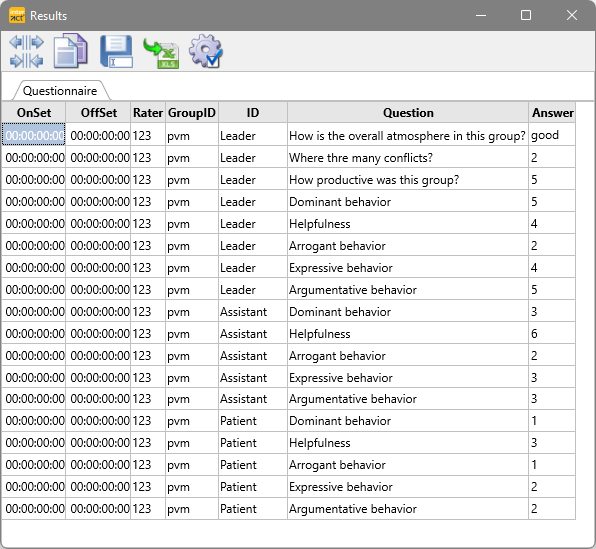Select the 'good' answer cell
The image size is (596, 549).
(552, 135)
